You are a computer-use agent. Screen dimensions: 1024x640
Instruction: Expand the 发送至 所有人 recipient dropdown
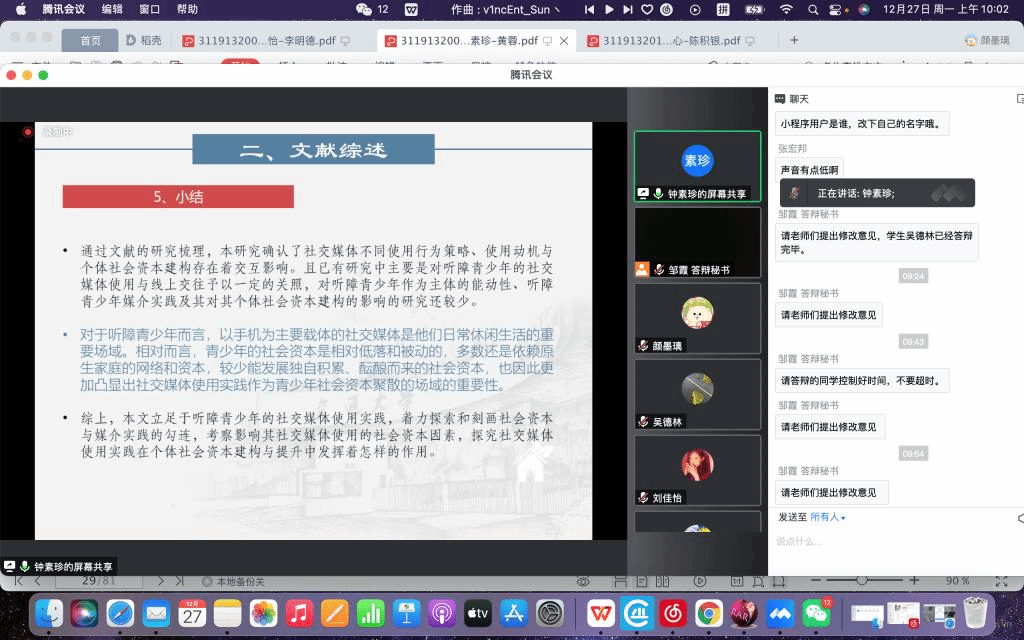click(x=827, y=517)
